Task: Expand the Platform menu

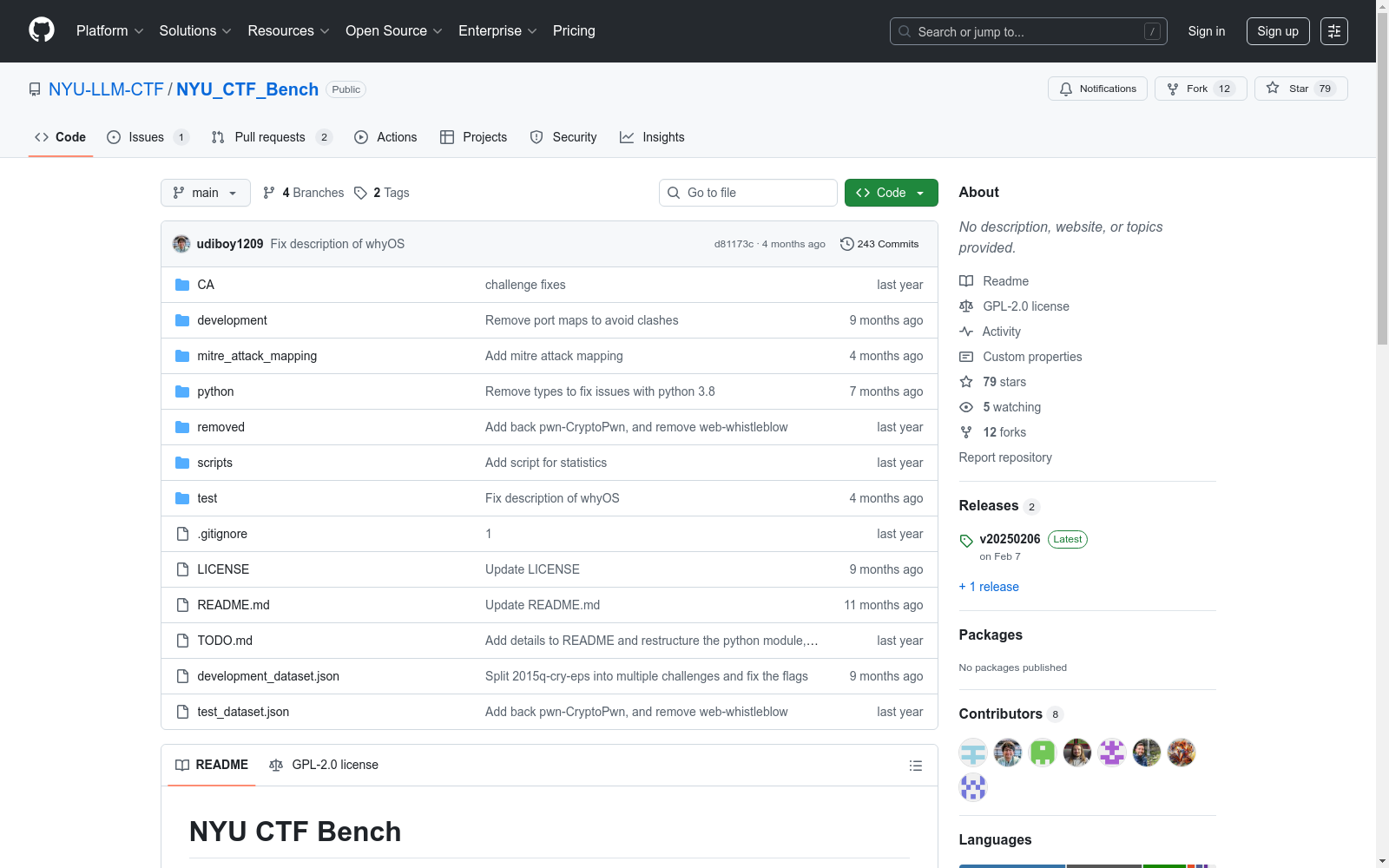Action: click(109, 31)
